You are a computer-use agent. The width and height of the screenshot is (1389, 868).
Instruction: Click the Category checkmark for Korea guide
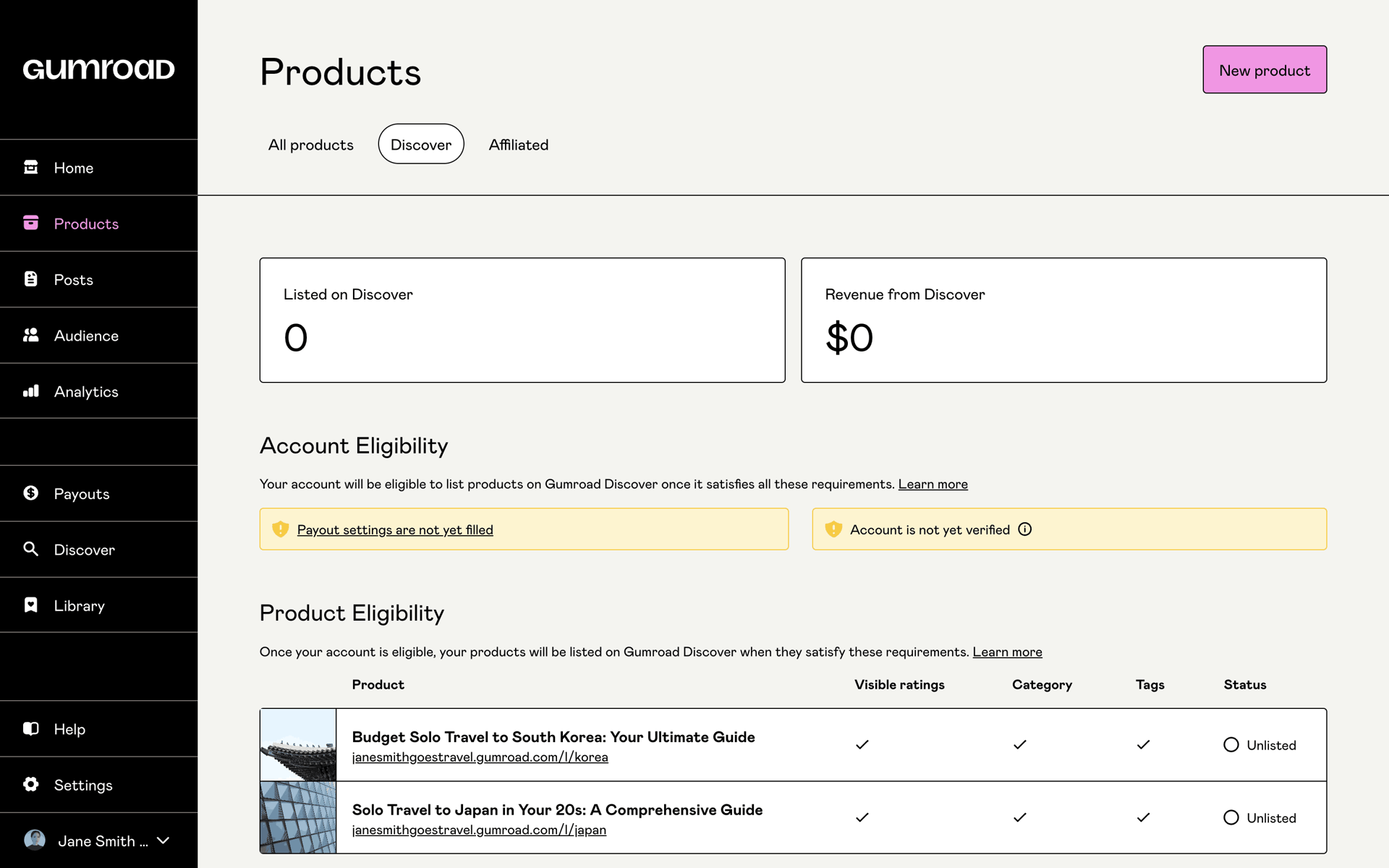click(x=1020, y=744)
